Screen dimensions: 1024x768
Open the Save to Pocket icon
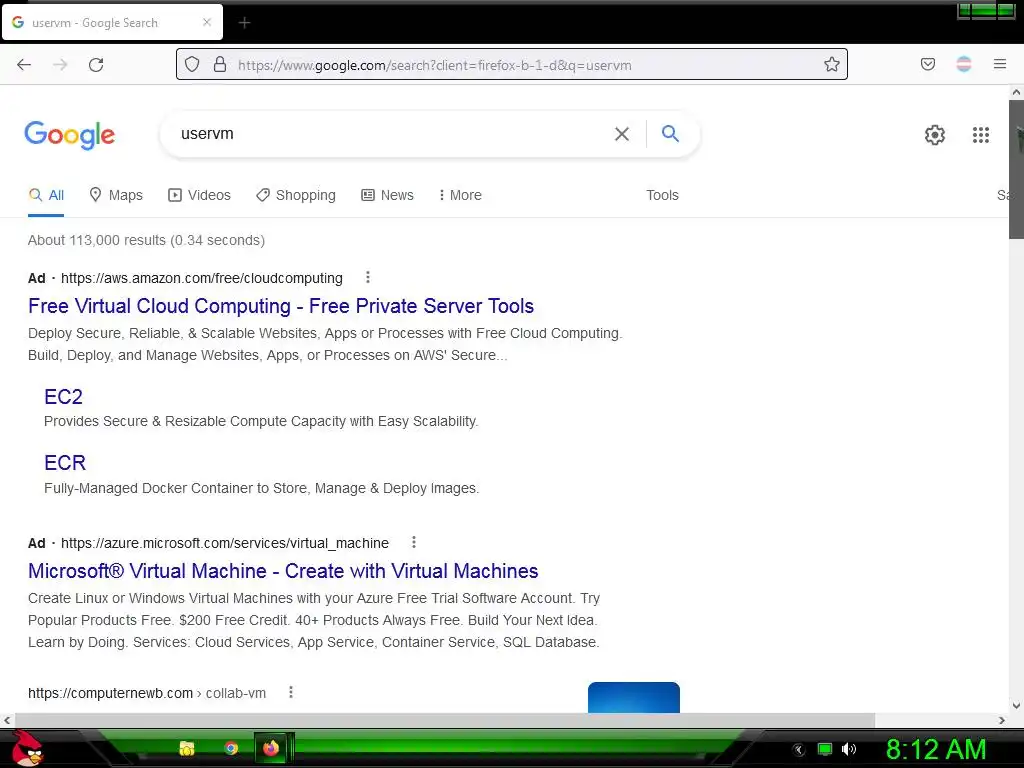pos(927,64)
